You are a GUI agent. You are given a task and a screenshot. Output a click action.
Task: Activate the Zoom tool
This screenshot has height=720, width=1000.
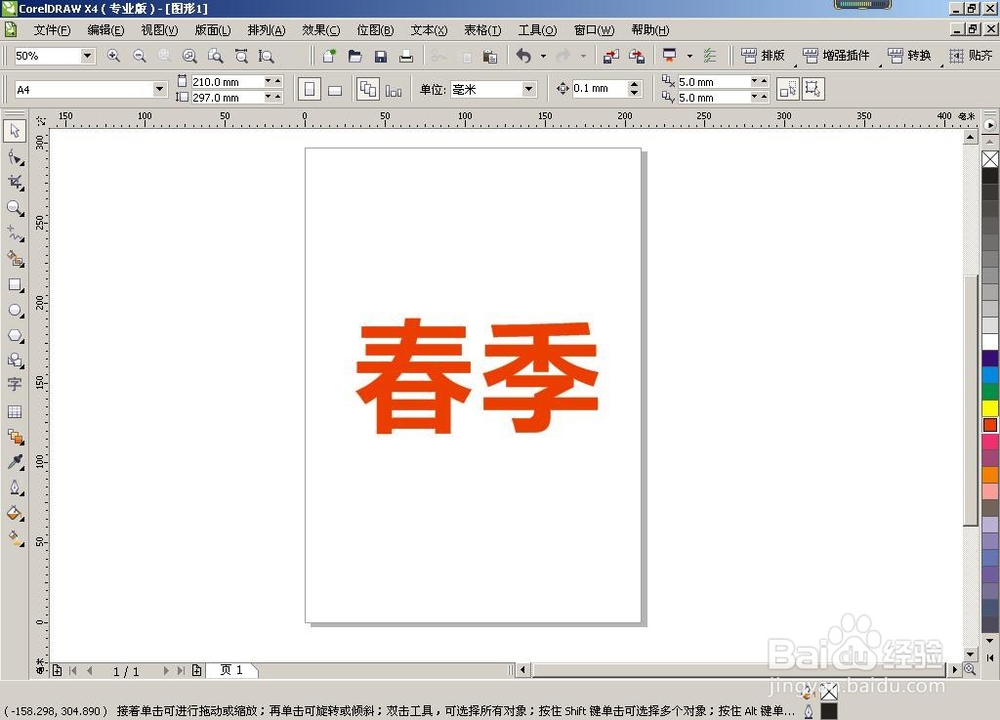click(x=15, y=208)
